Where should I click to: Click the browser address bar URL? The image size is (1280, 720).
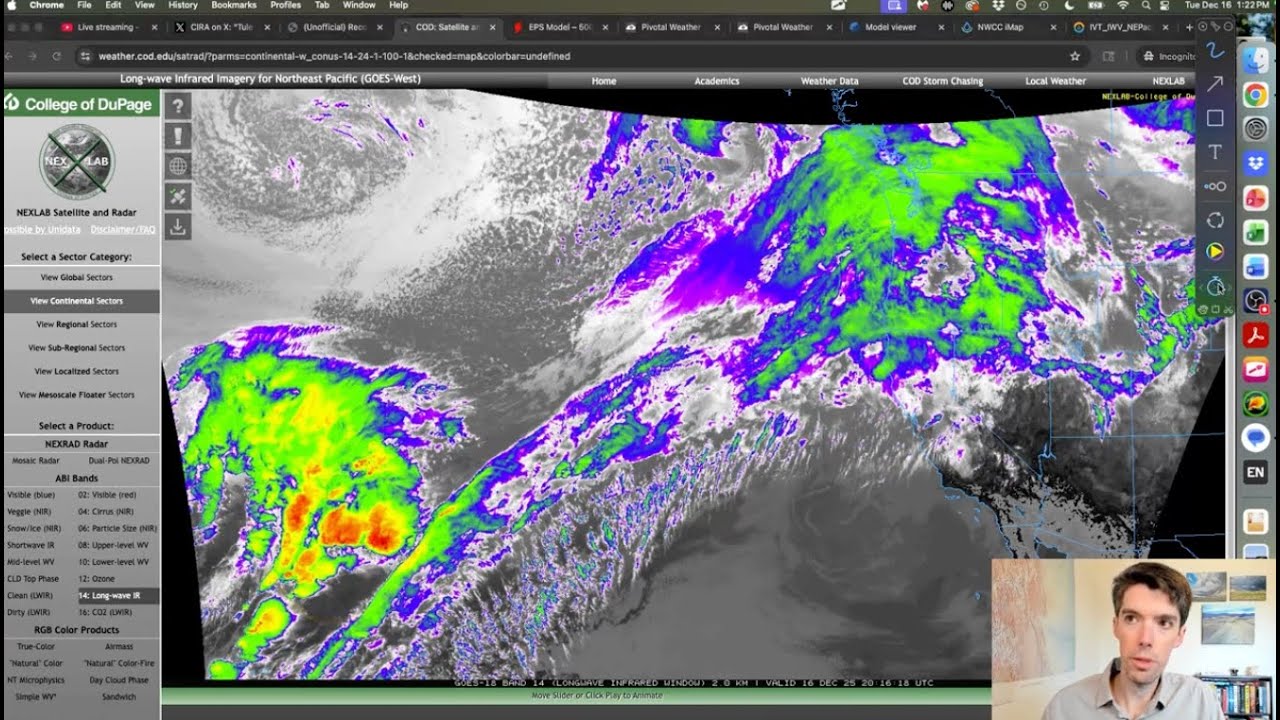click(334, 56)
